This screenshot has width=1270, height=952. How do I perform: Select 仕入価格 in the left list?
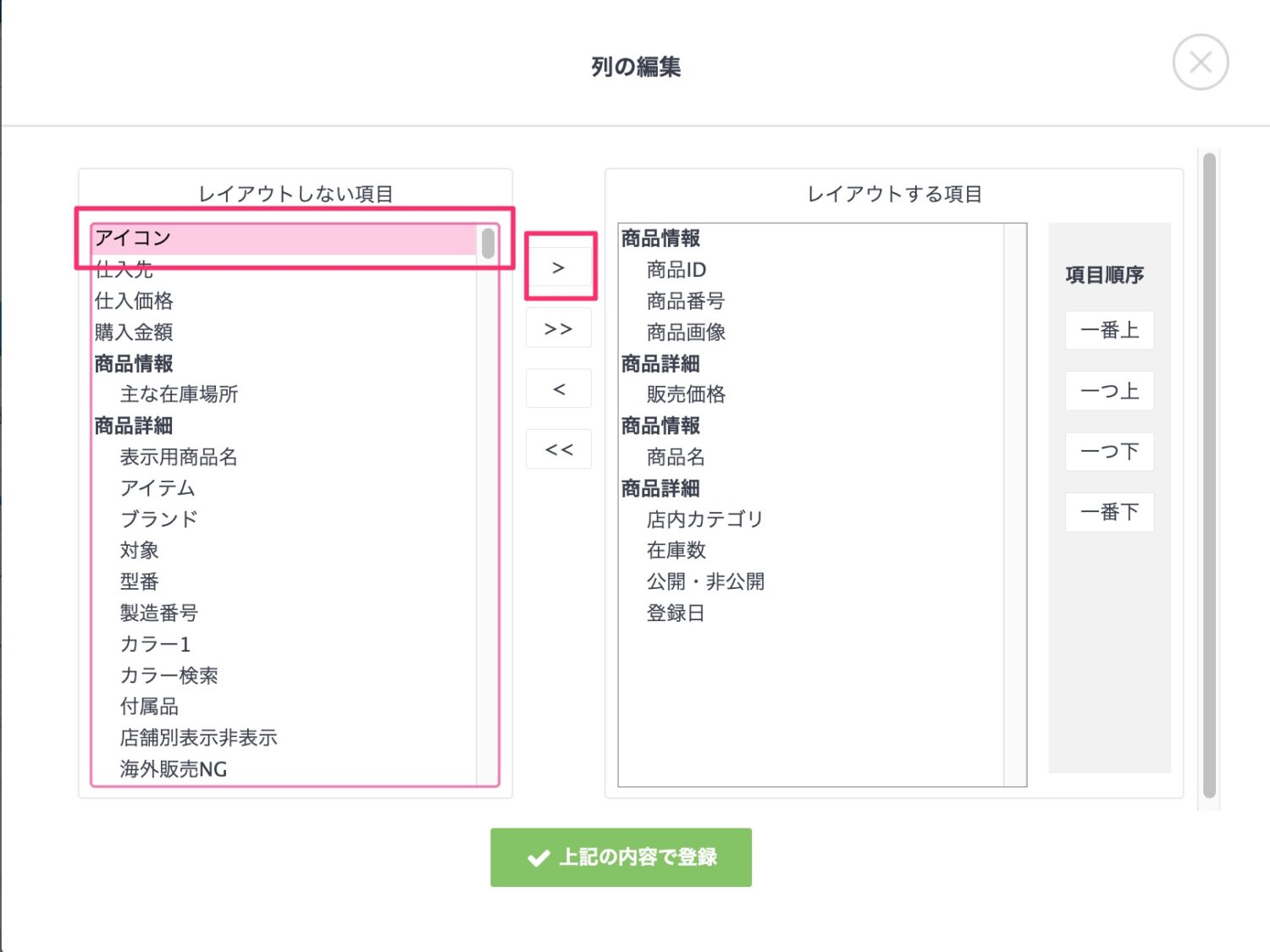tap(284, 301)
